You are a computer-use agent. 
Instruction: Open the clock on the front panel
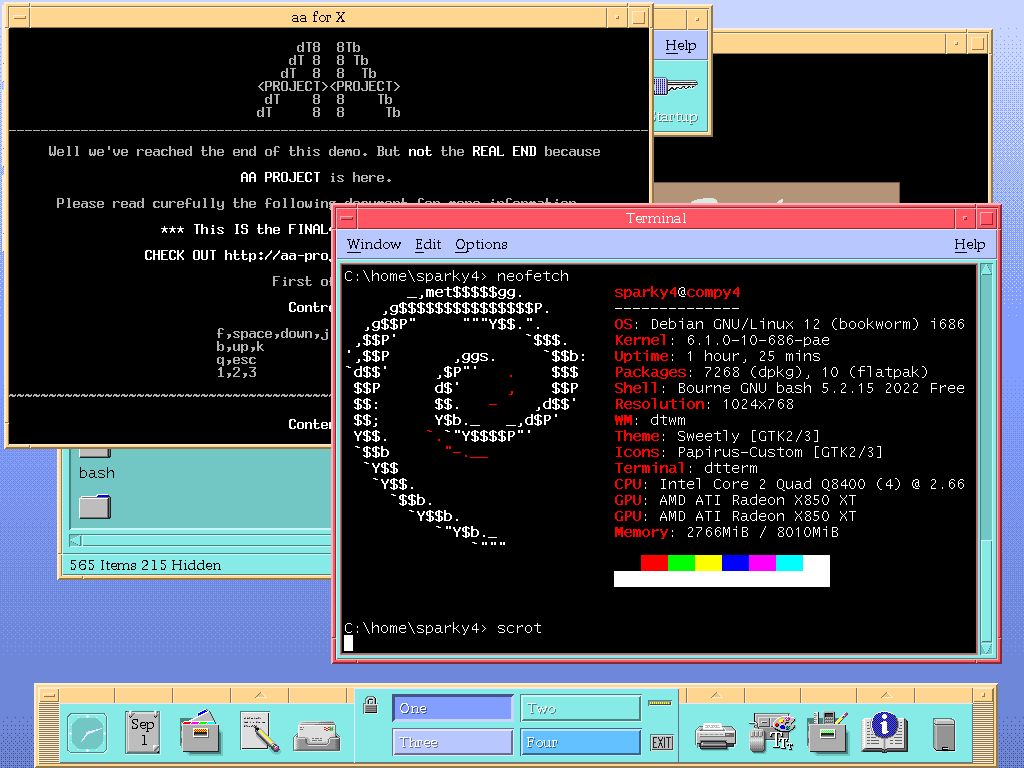tap(86, 734)
